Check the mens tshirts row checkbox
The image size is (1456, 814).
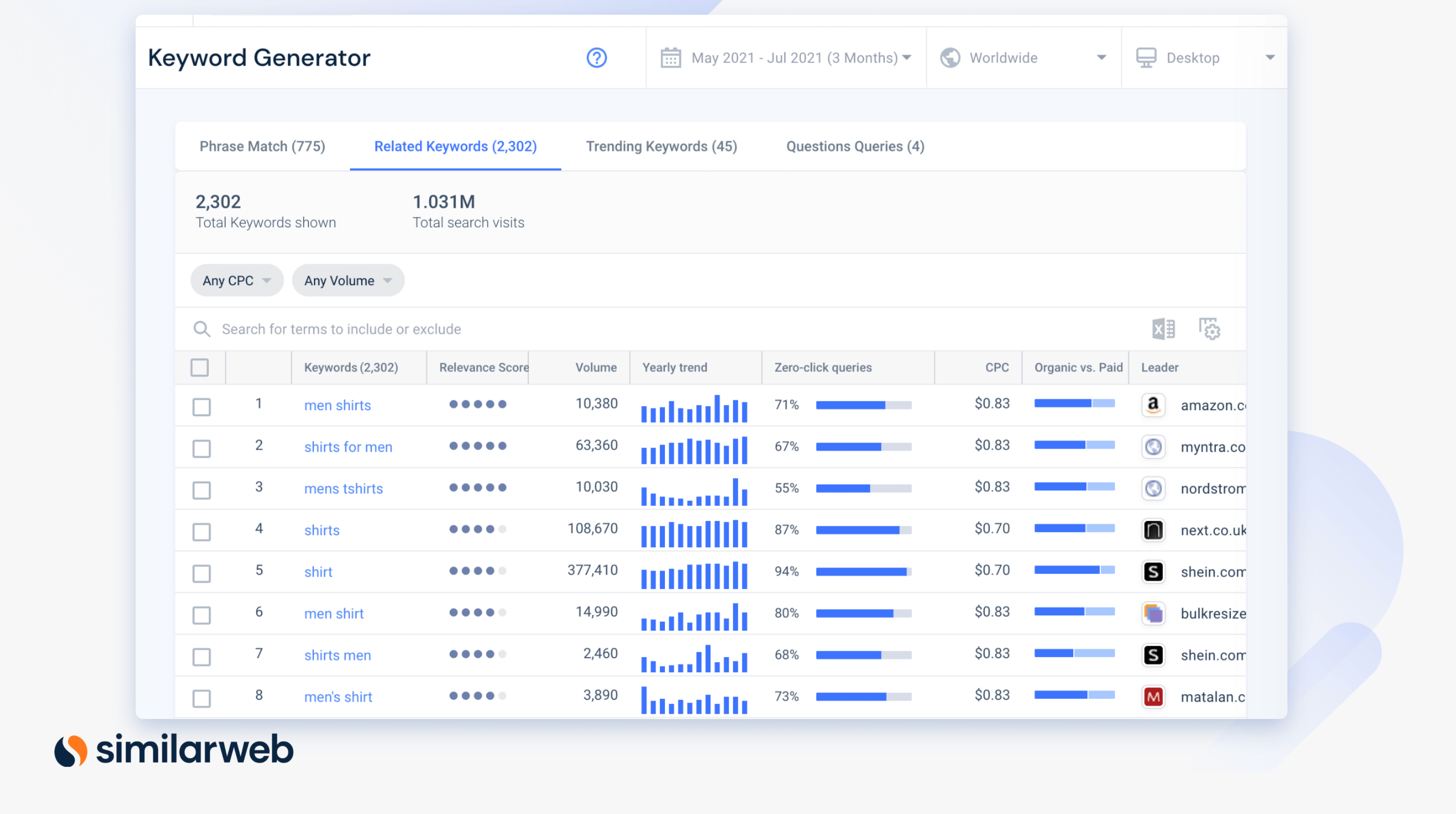[202, 490]
